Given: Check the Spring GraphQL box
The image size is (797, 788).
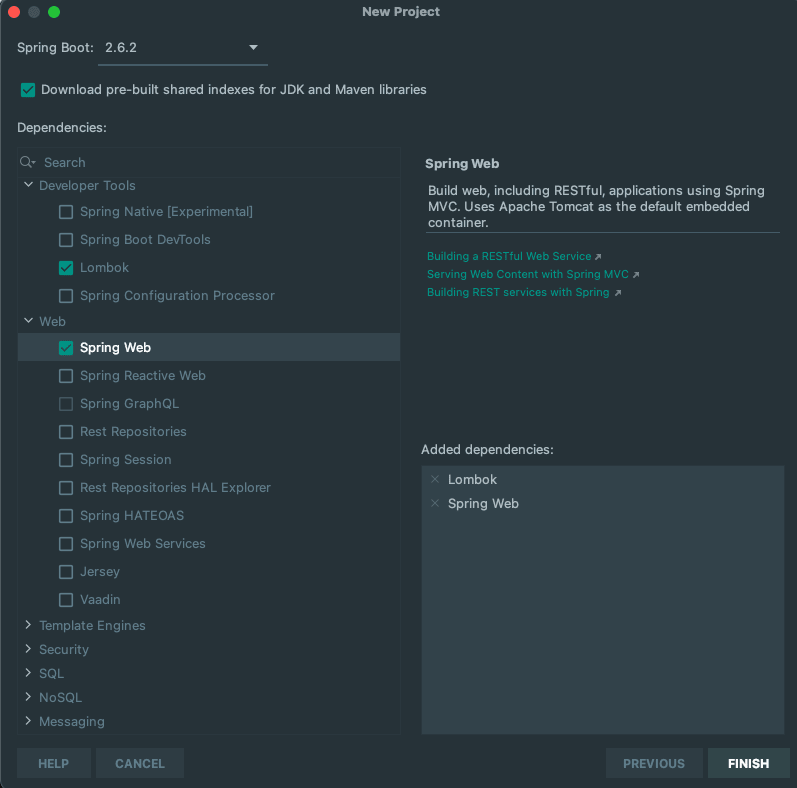Looking at the screenshot, I should pyautogui.click(x=66, y=404).
